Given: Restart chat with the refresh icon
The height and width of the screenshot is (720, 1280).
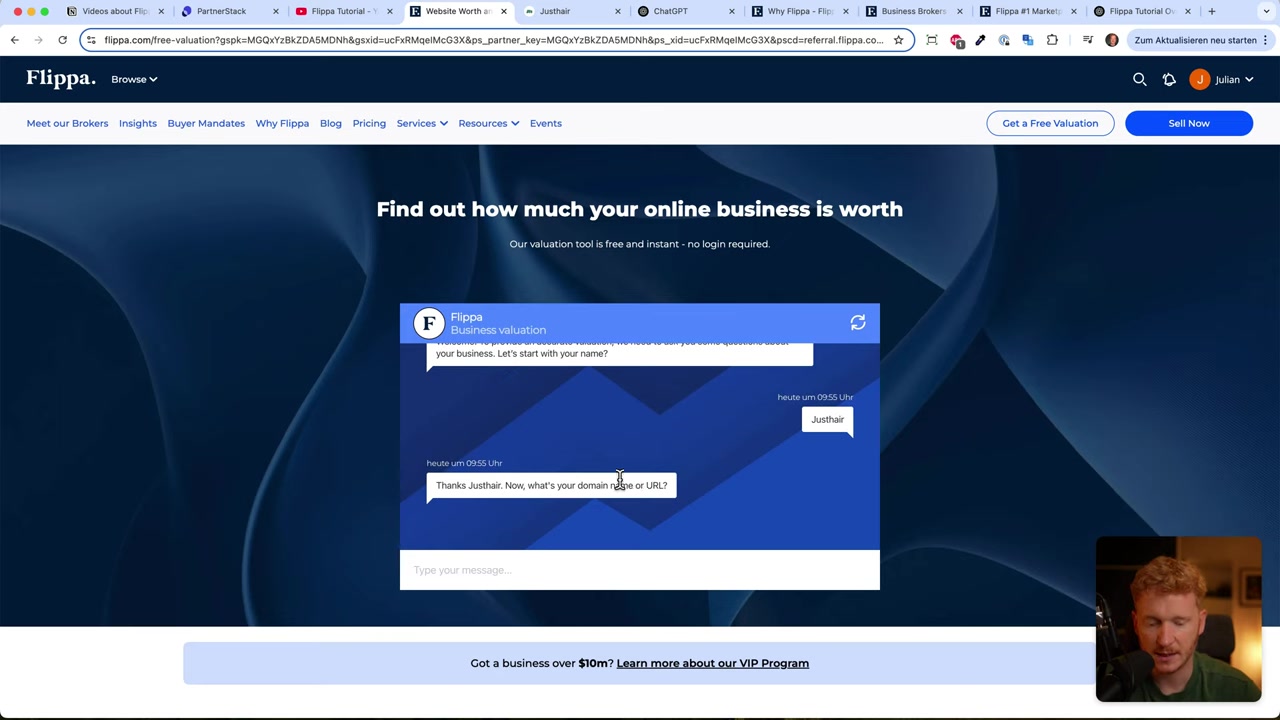Looking at the screenshot, I should pos(858,323).
